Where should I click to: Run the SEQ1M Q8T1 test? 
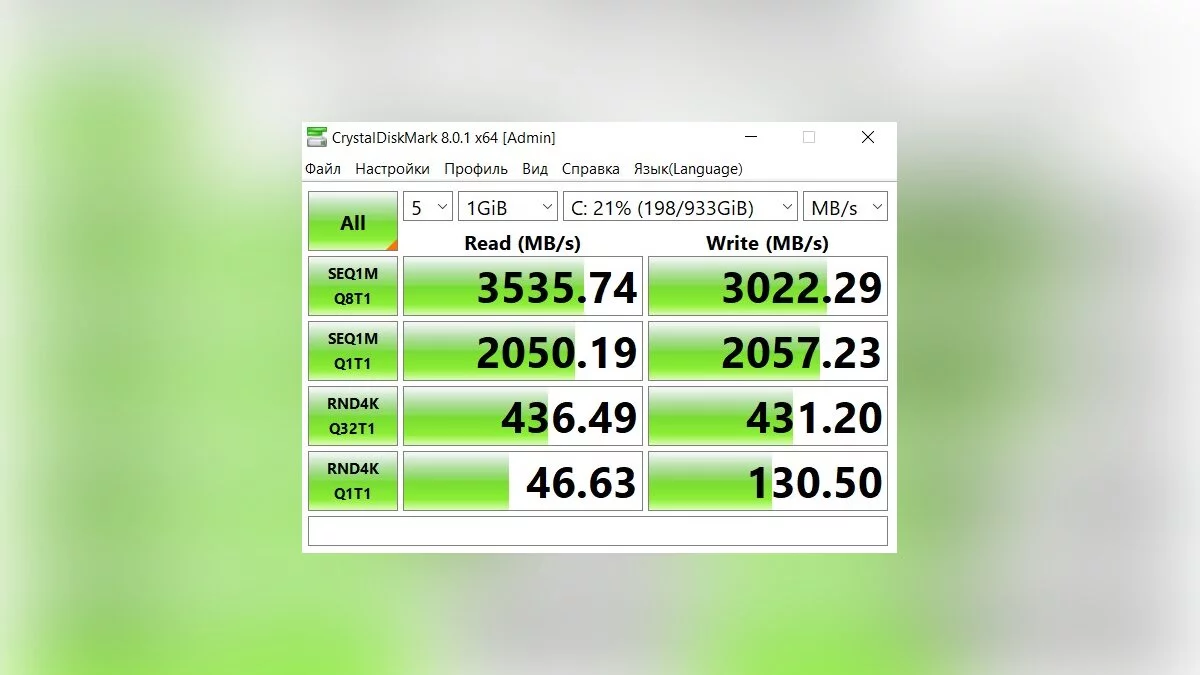353,286
